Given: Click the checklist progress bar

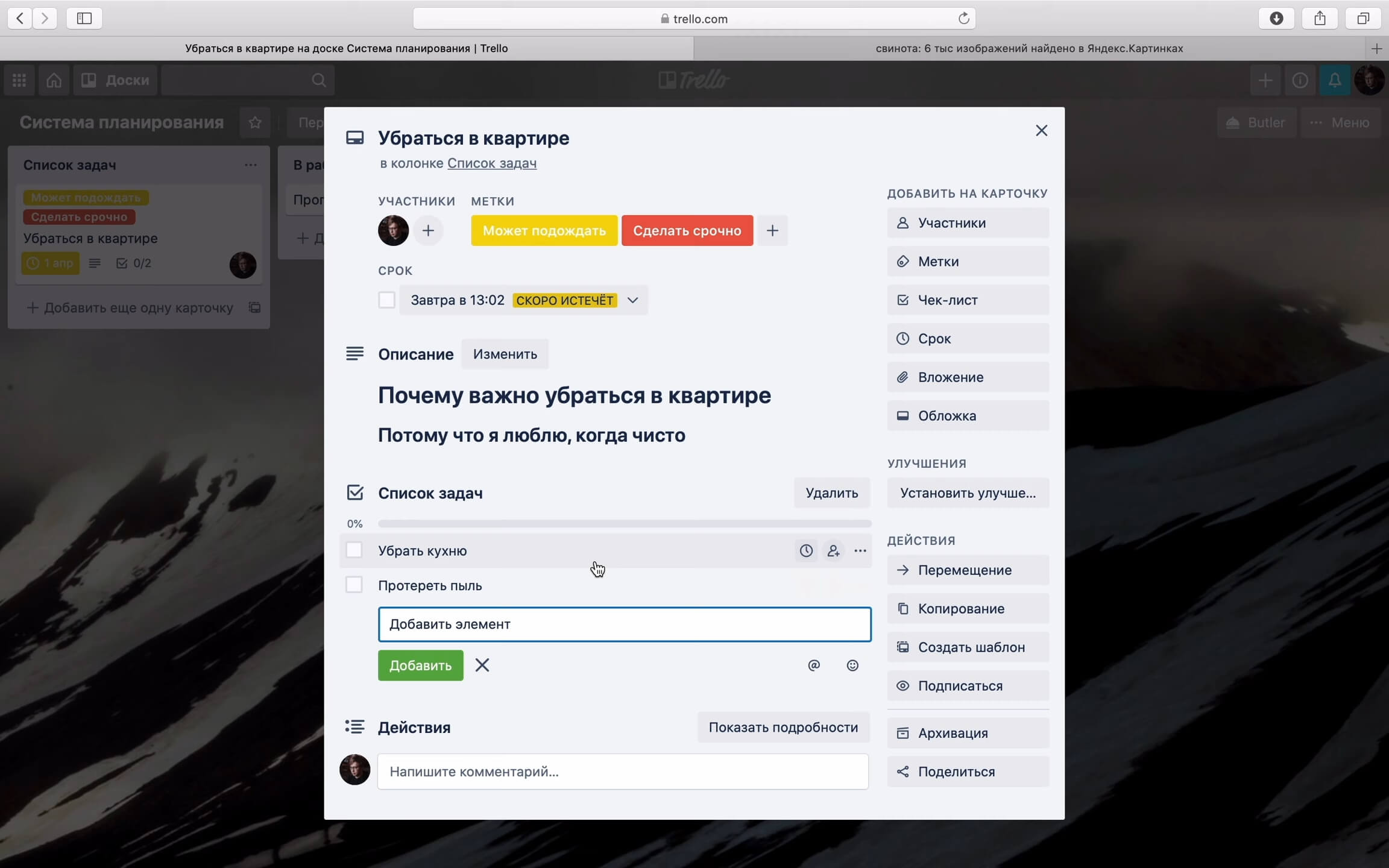Looking at the screenshot, I should [625, 523].
